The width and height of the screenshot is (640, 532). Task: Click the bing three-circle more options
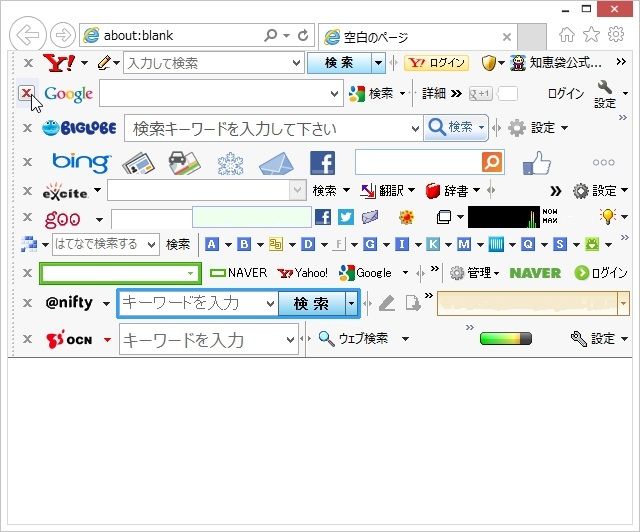coord(604,162)
